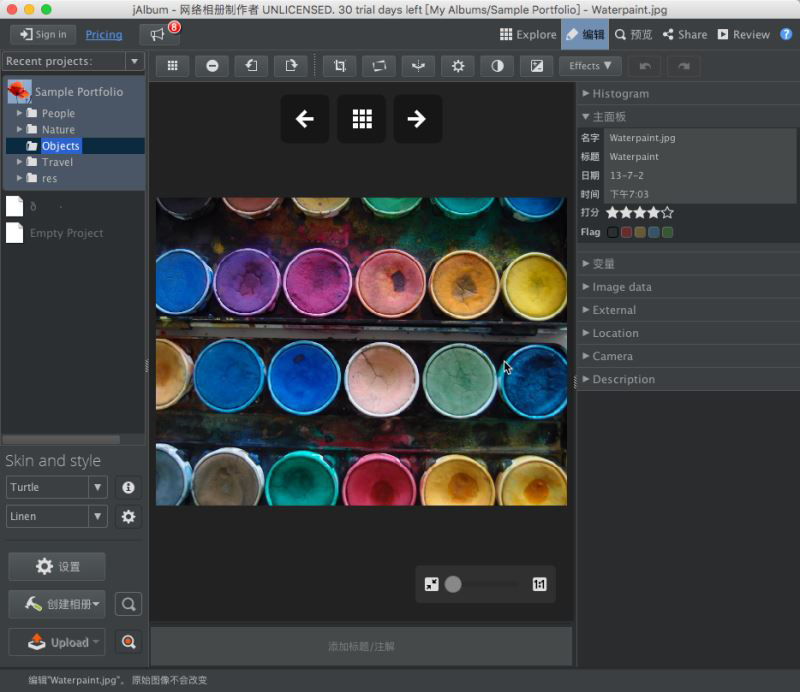Viewport: 800px width, 692px height.
Task: Click the announcements megaphone icon
Action: click(158, 34)
